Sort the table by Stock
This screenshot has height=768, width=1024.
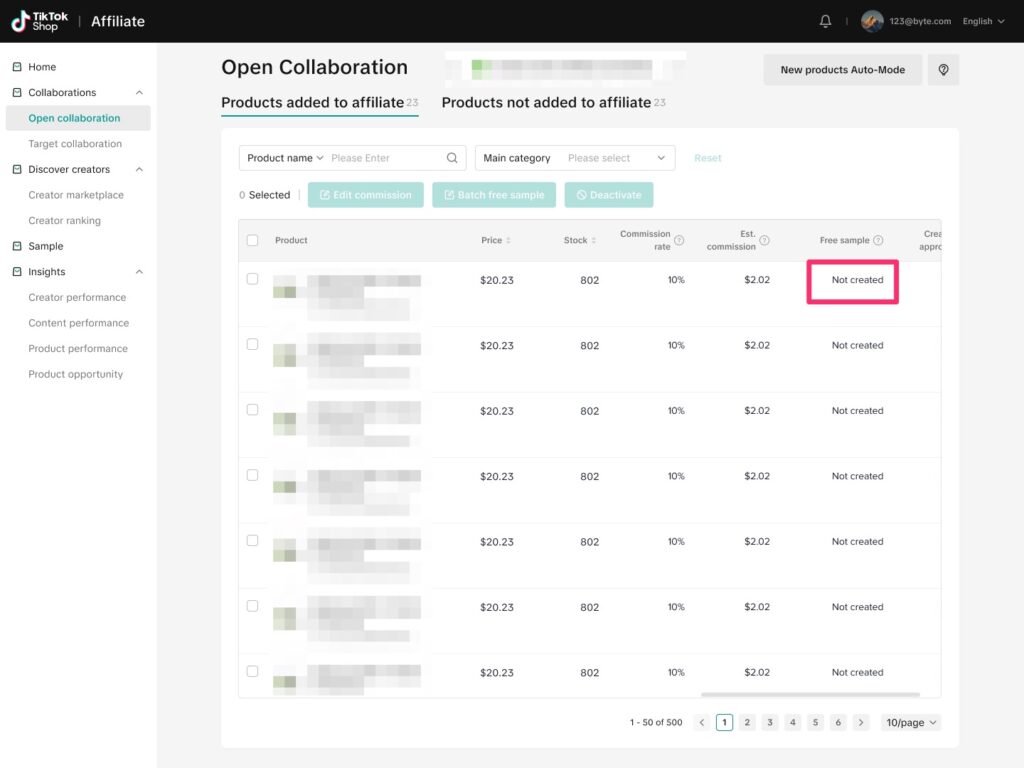[594, 240]
